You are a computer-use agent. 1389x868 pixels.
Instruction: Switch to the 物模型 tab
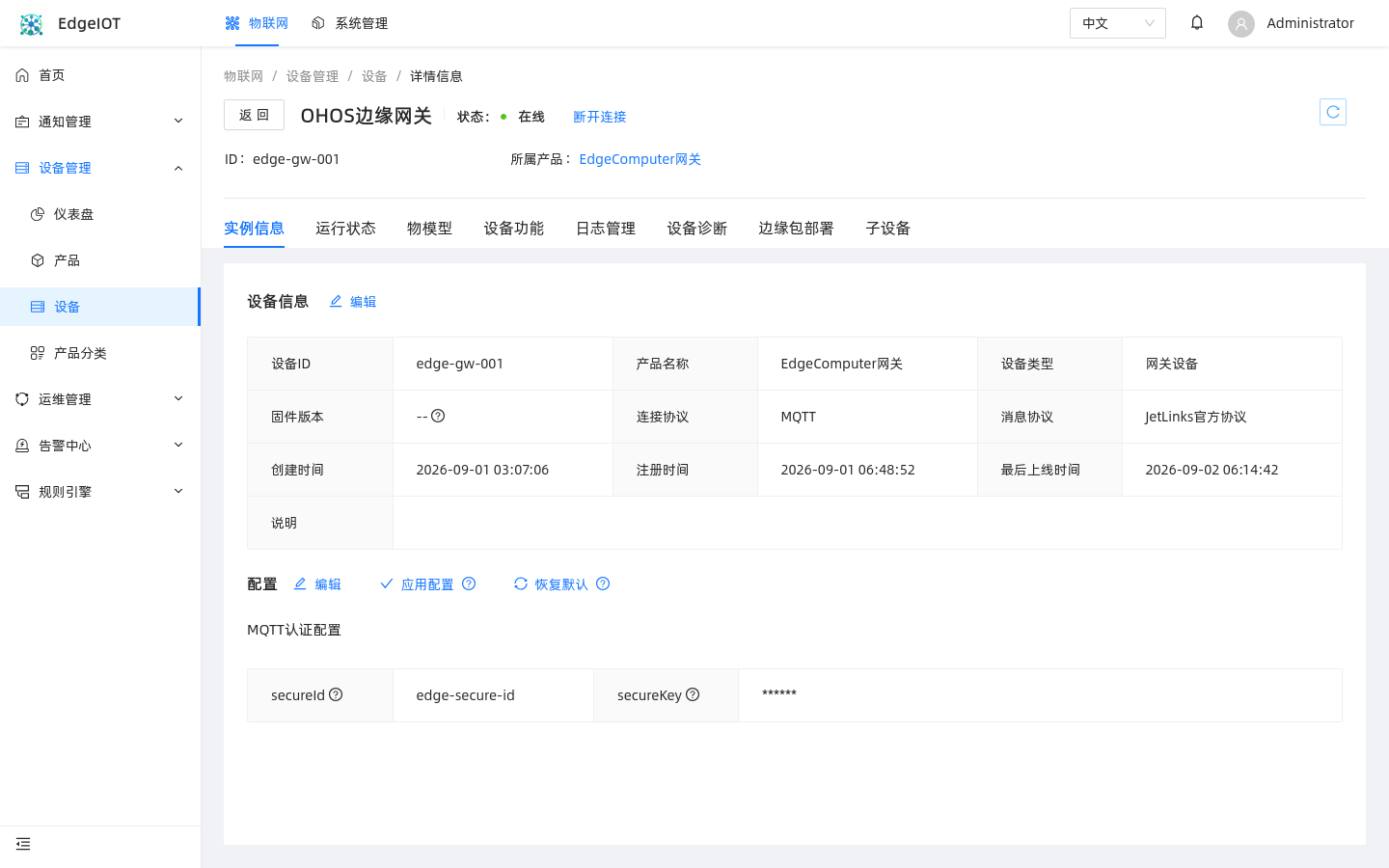429,229
